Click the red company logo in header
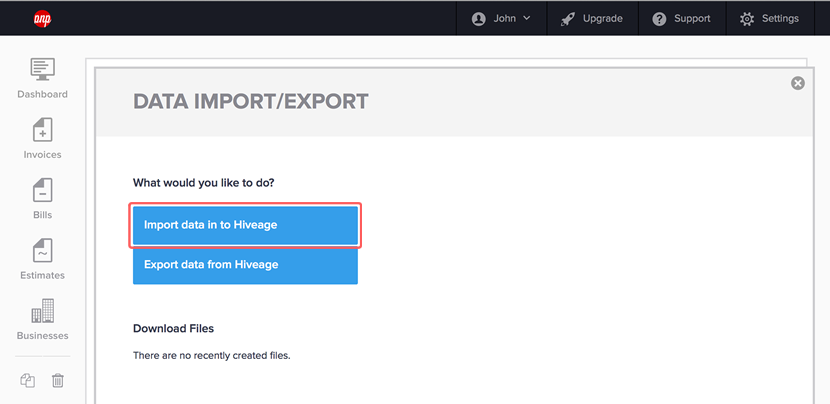The image size is (830, 404). click(x=42, y=19)
